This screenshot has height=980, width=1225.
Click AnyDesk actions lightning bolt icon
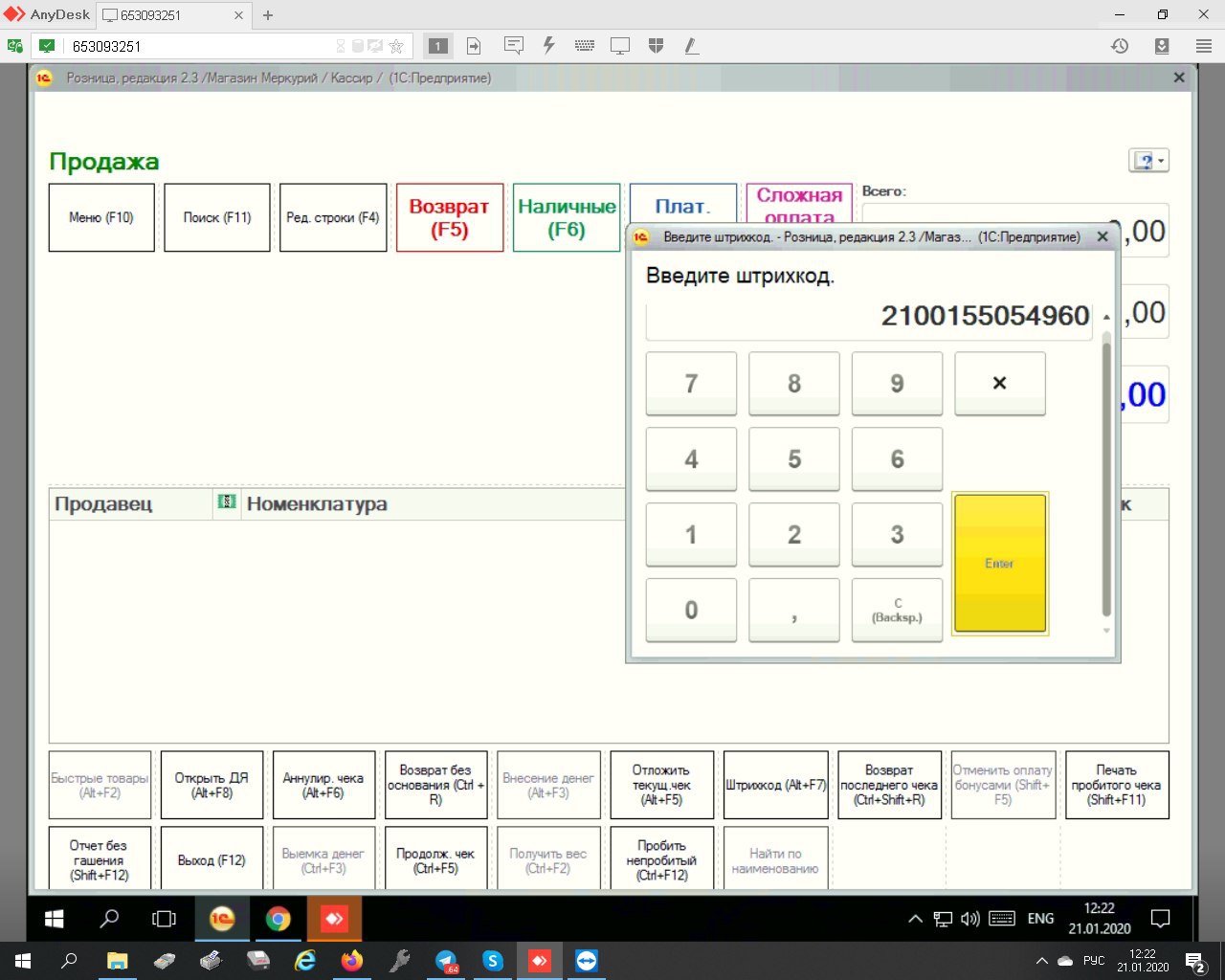click(x=549, y=45)
